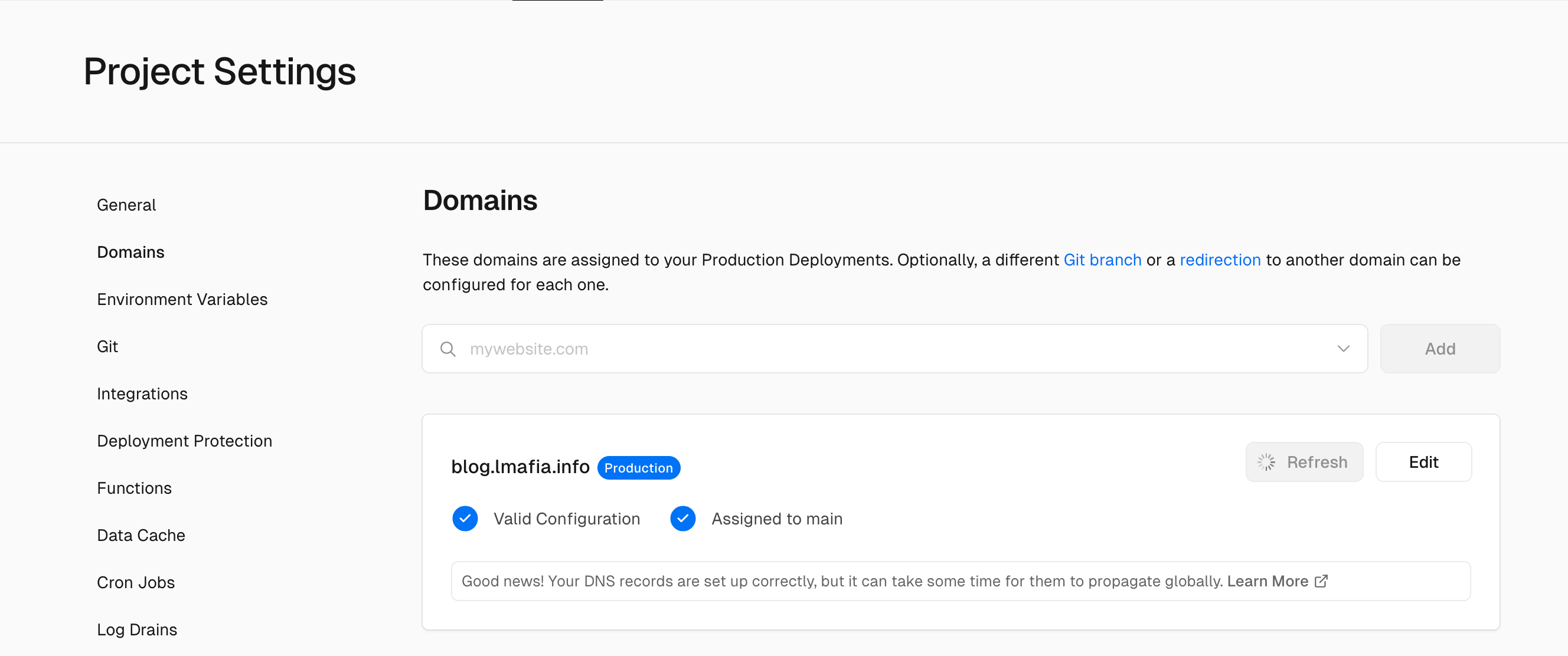This screenshot has width=1568, height=656.
Task: Open Cron Jobs settings
Action: pyautogui.click(x=135, y=582)
